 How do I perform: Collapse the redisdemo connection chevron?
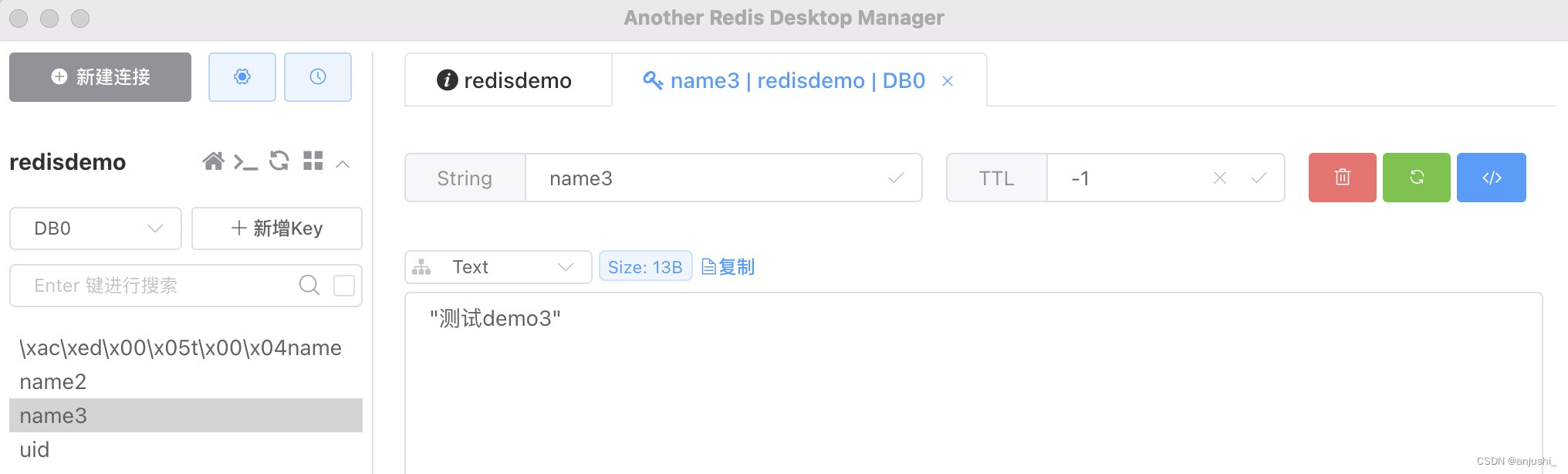coord(343,164)
